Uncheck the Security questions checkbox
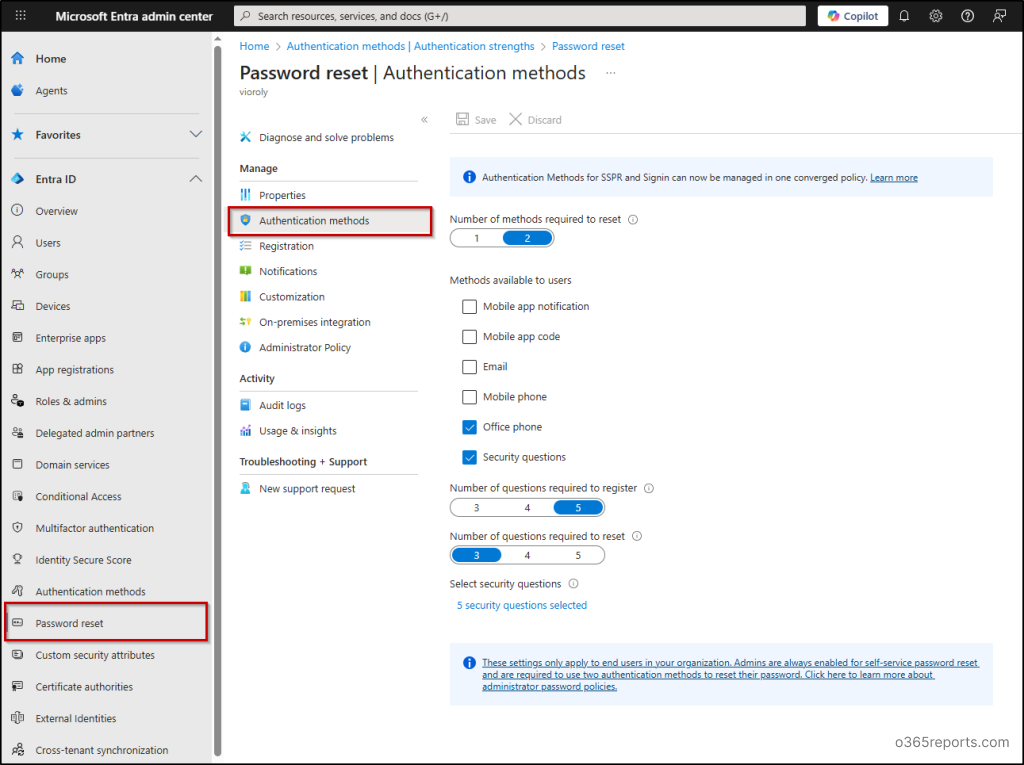Image resolution: width=1024 pixels, height=765 pixels. click(x=470, y=457)
